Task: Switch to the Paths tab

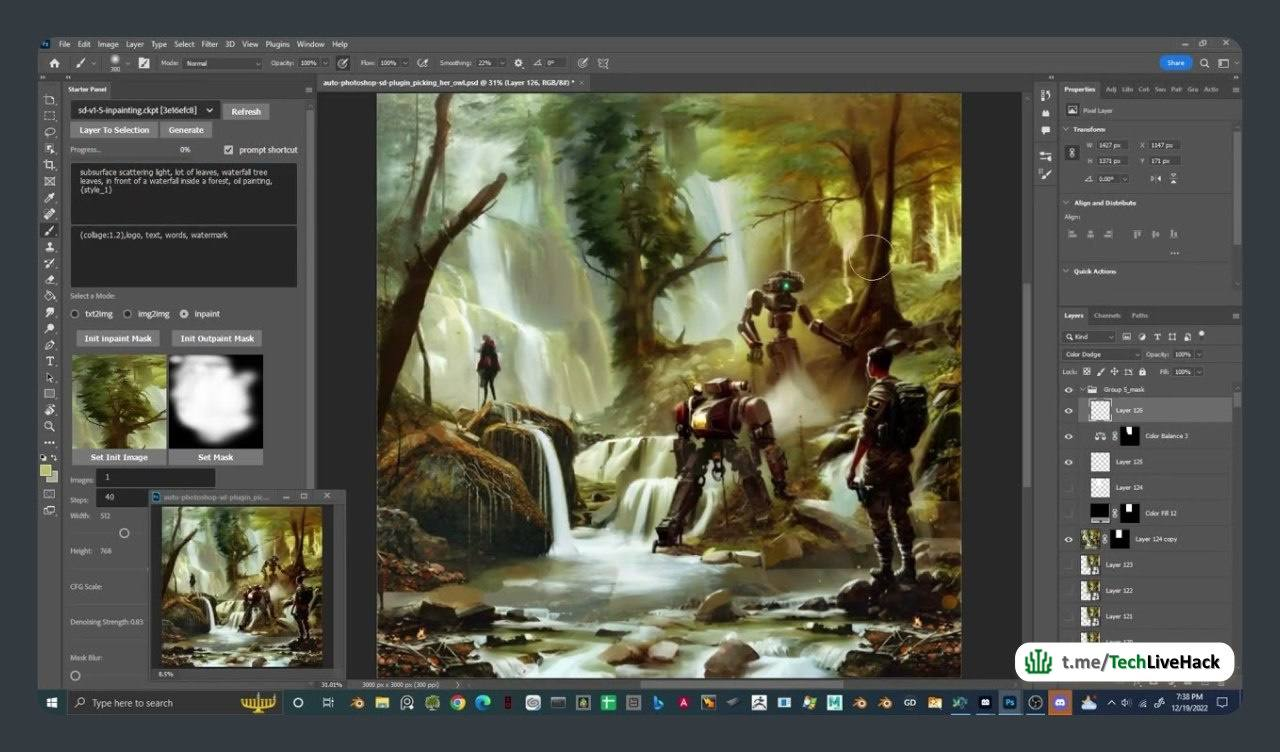Action: point(1140,315)
